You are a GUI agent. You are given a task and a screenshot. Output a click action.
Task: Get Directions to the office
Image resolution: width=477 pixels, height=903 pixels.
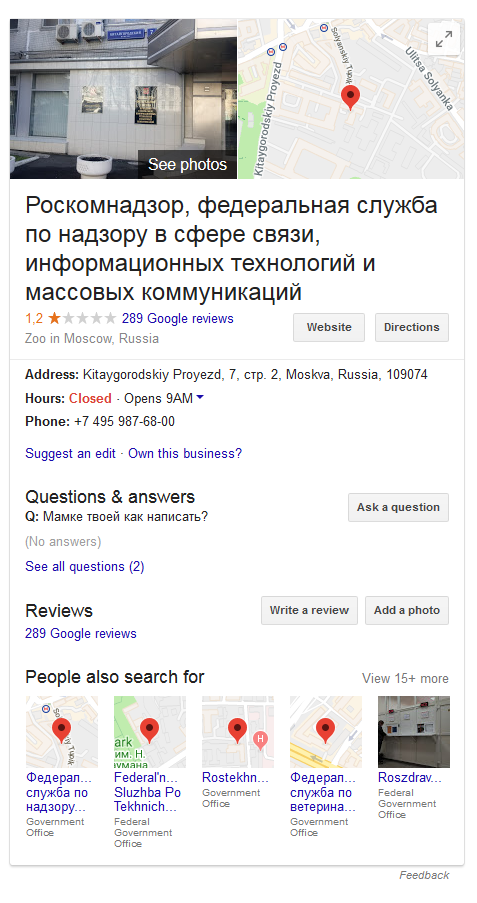coord(412,327)
